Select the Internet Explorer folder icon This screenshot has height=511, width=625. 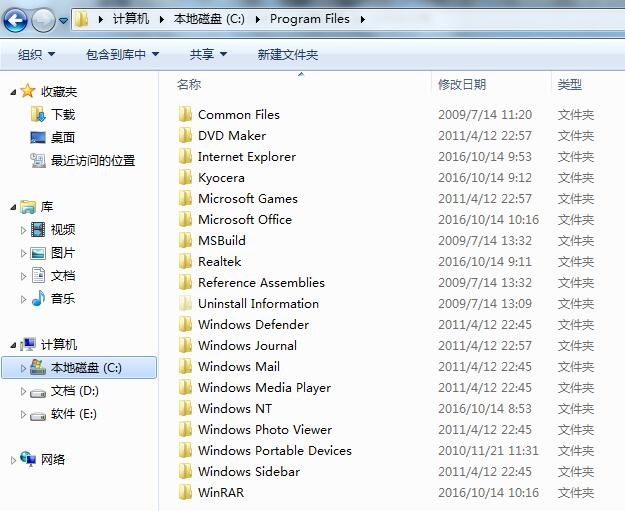[185, 156]
